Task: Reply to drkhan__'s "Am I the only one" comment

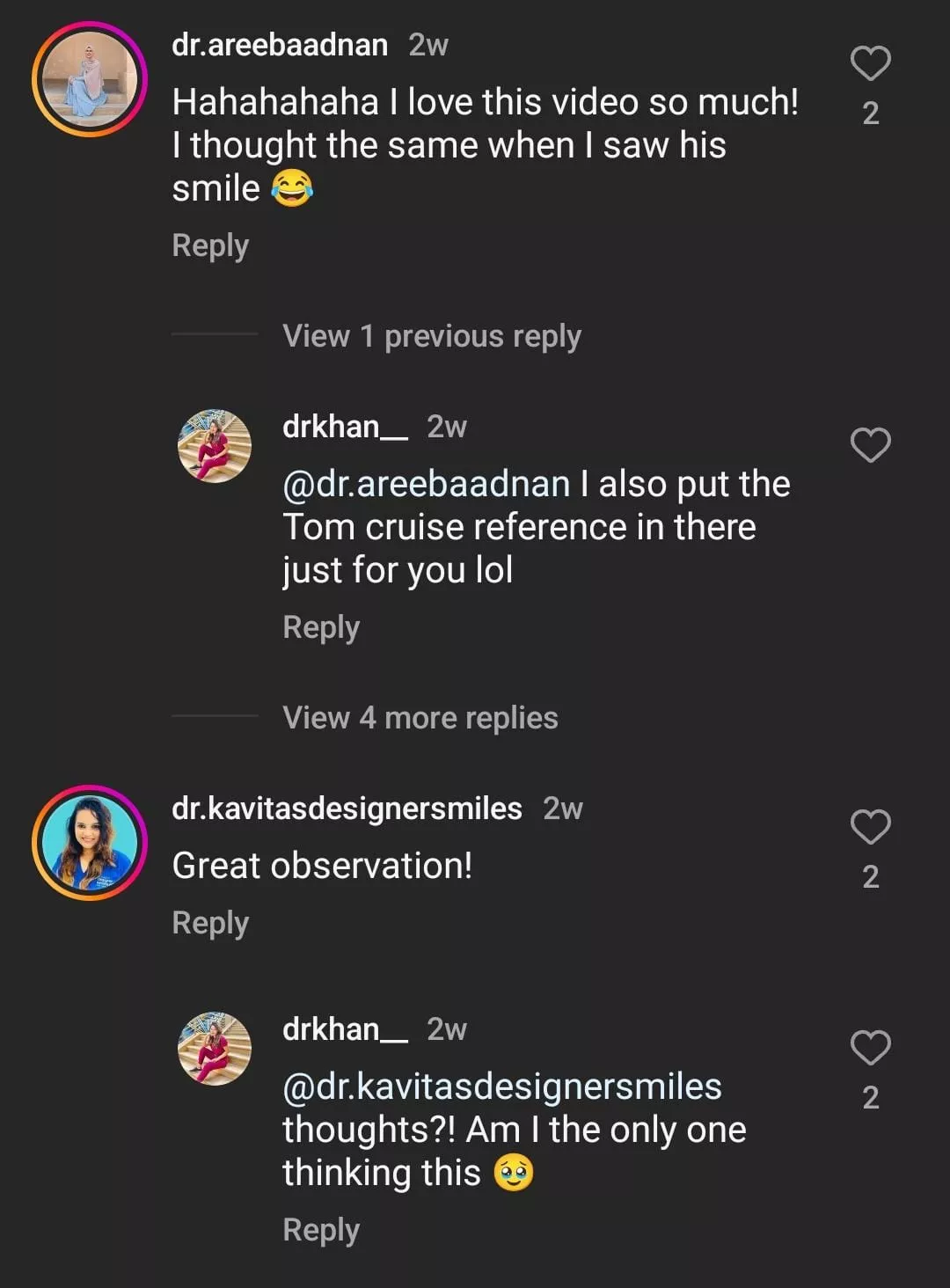Action: [x=321, y=1230]
